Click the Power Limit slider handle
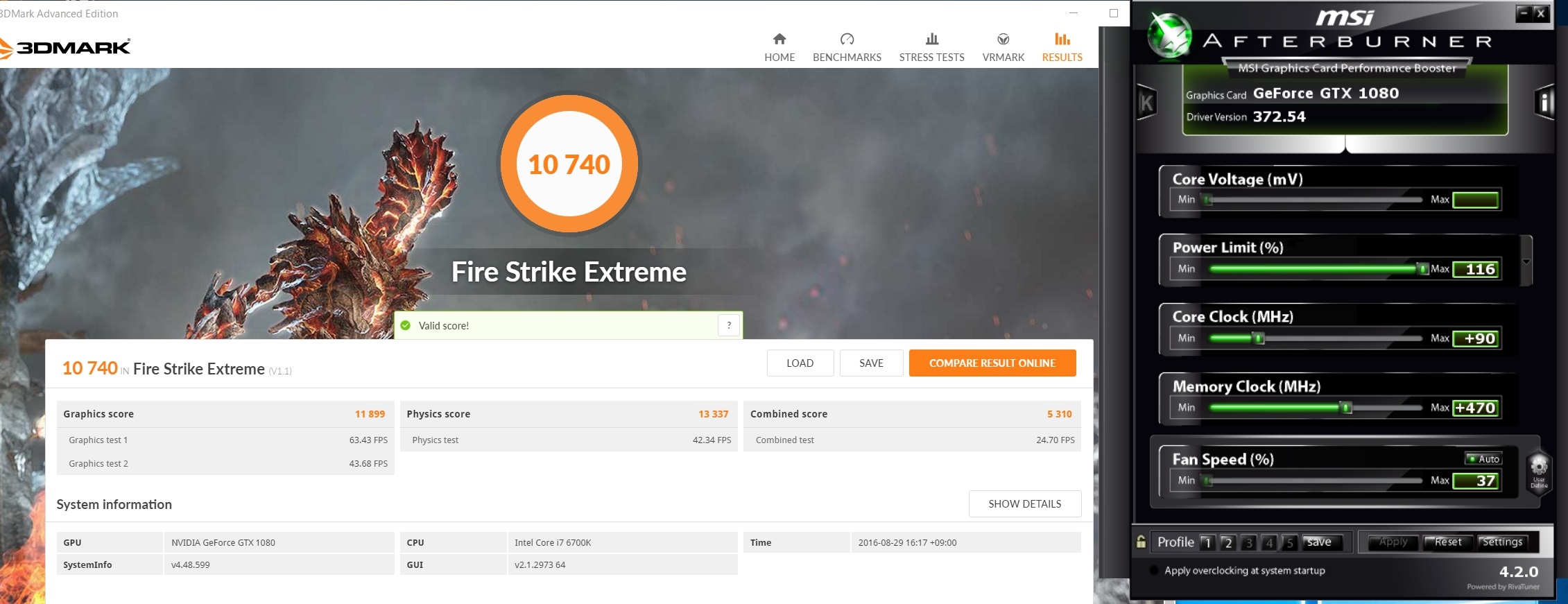Screen dimensions: 1568x604 point(1422,268)
